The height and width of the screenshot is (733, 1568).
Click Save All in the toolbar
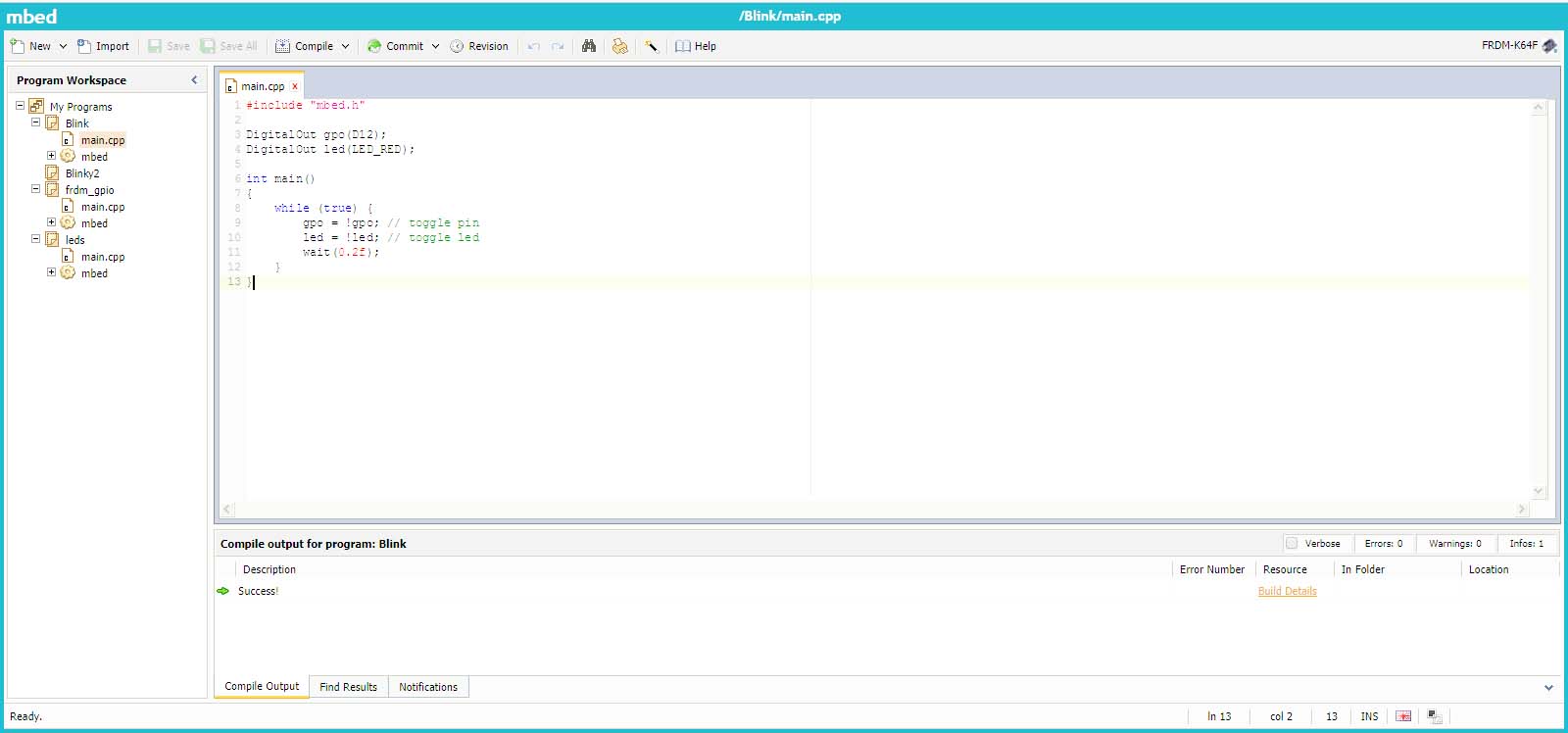[228, 46]
